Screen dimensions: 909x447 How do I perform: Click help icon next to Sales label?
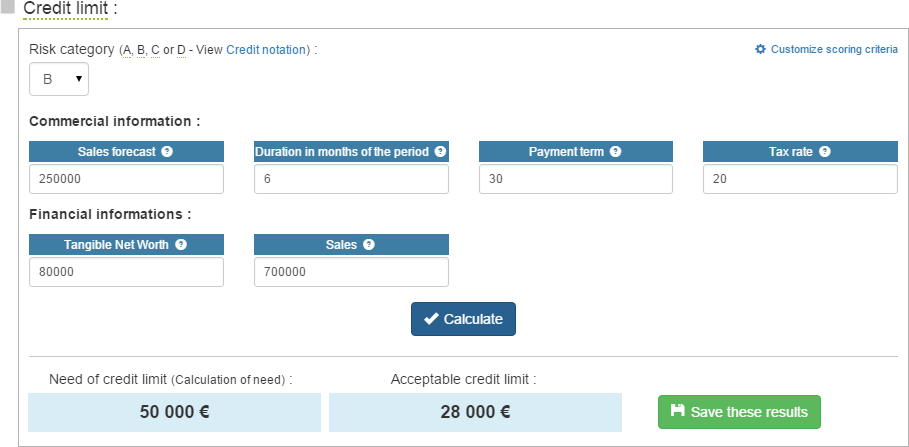369,245
